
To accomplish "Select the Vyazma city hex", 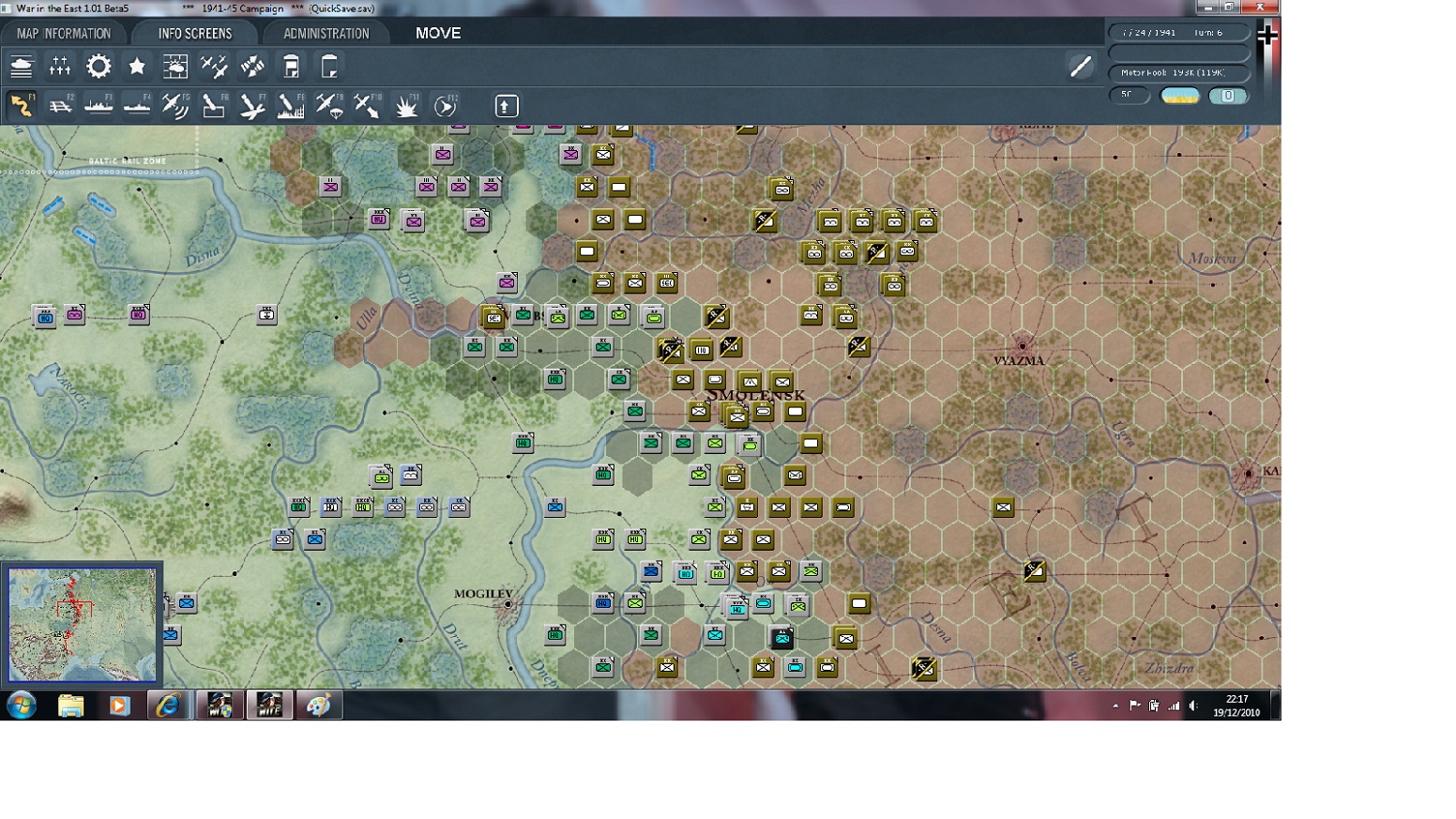I will tap(1023, 346).
